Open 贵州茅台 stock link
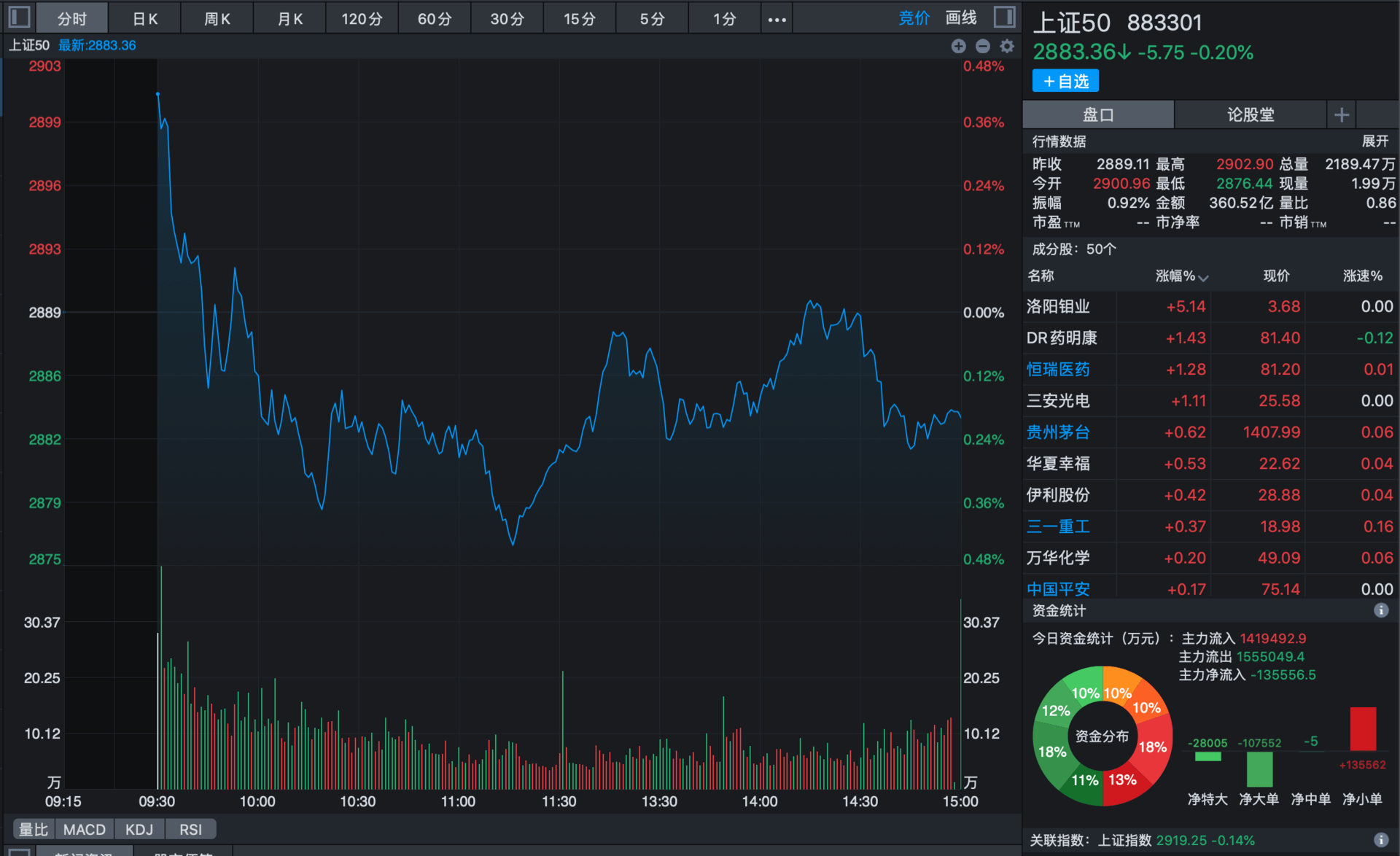Viewport: 1400px width, 856px height. pyautogui.click(x=1057, y=432)
